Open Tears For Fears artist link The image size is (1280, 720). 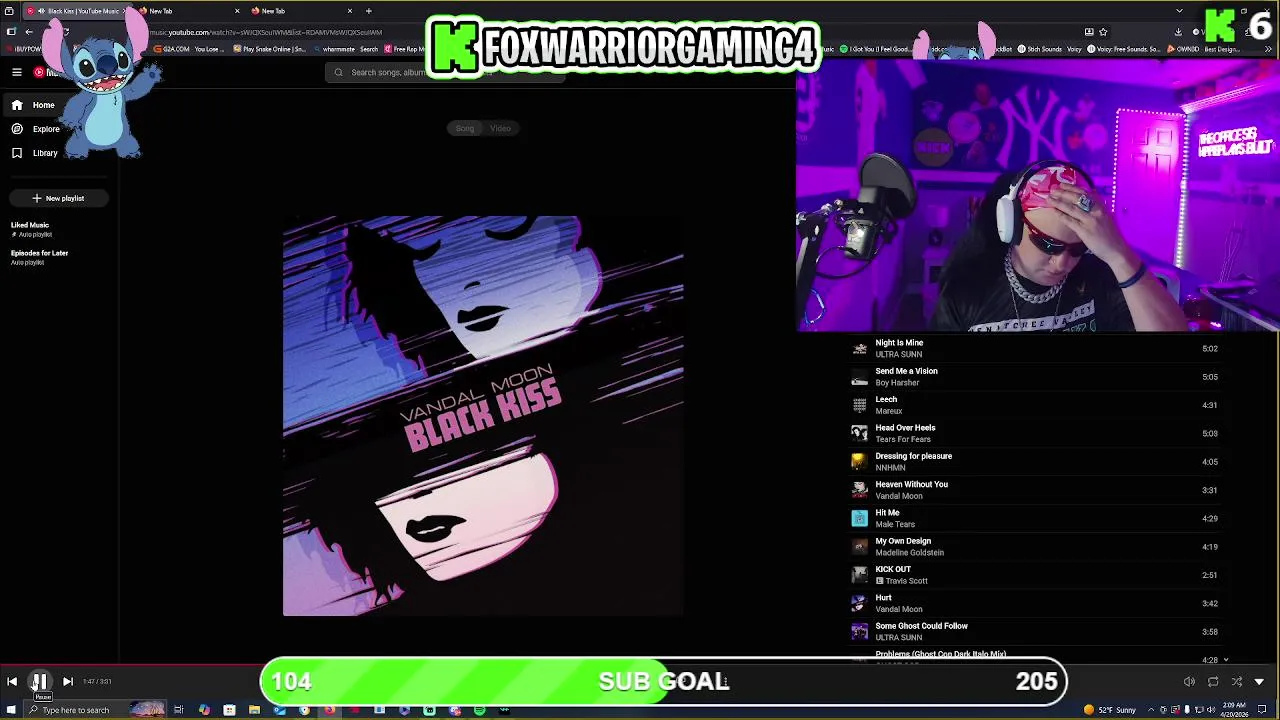(x=903, y=439)
